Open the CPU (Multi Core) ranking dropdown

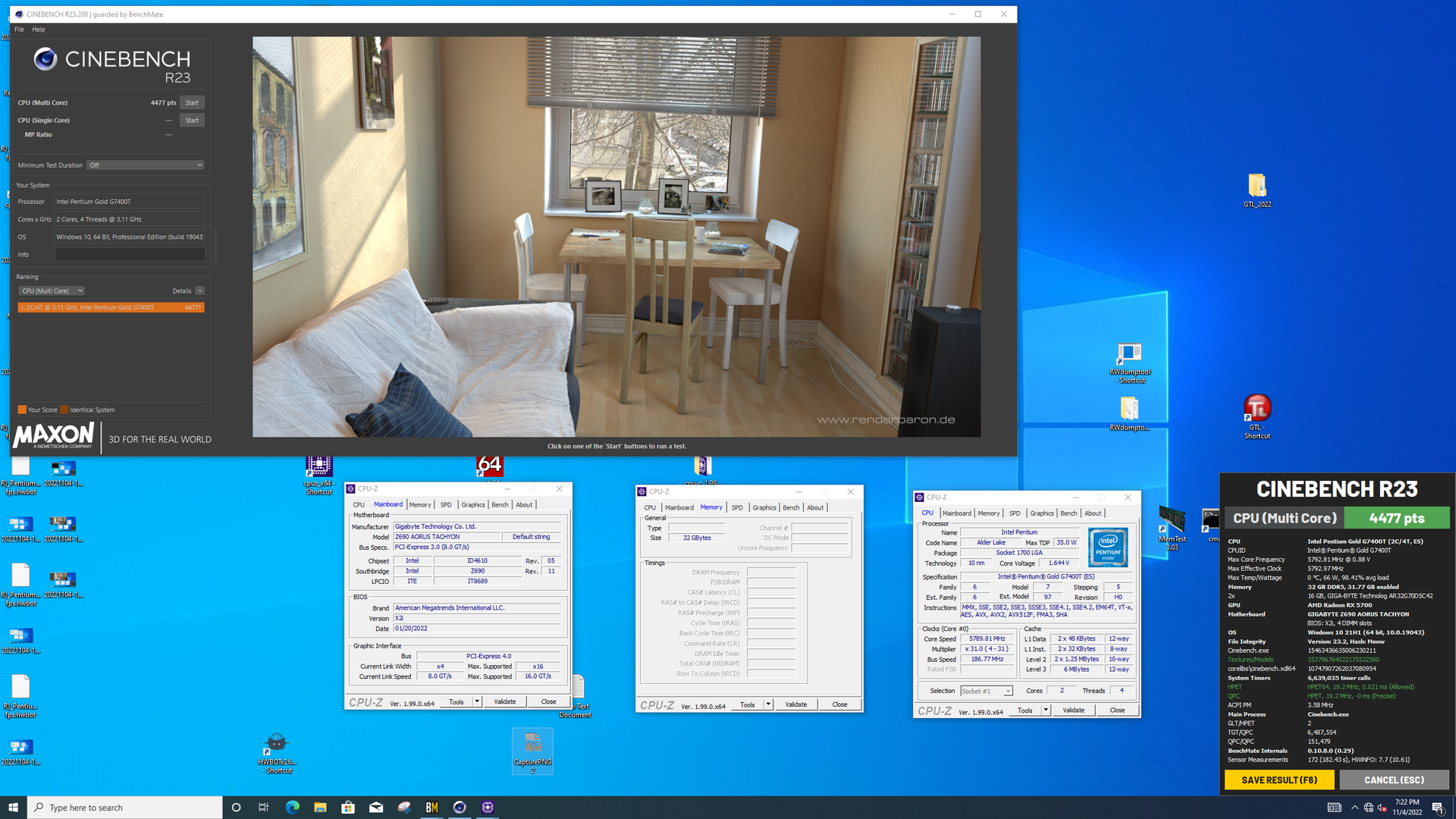click(x=52, y=290)
